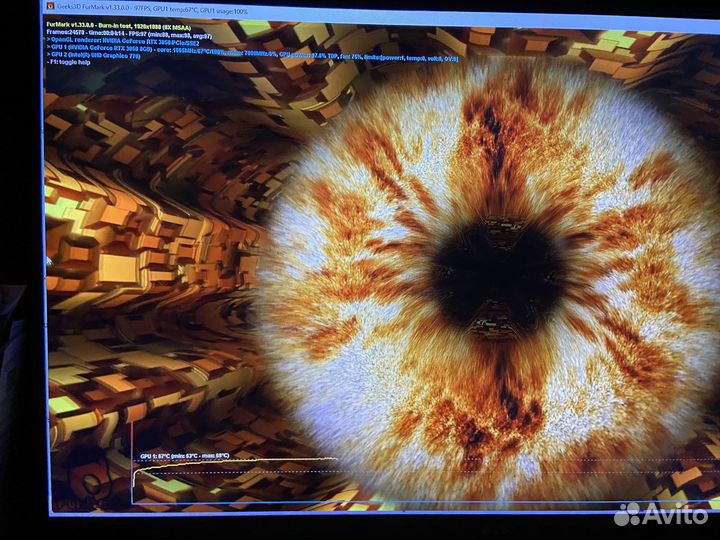Click the 'GPU 2 (Intel(R) UHD Graphics 770)' line
The image size is (720, 540).
pos(94,55)
